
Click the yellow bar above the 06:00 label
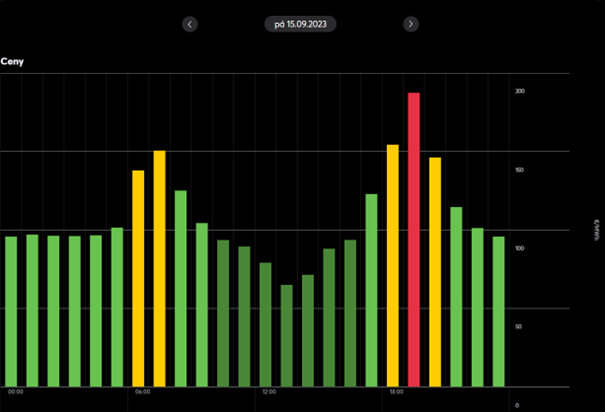138,278
